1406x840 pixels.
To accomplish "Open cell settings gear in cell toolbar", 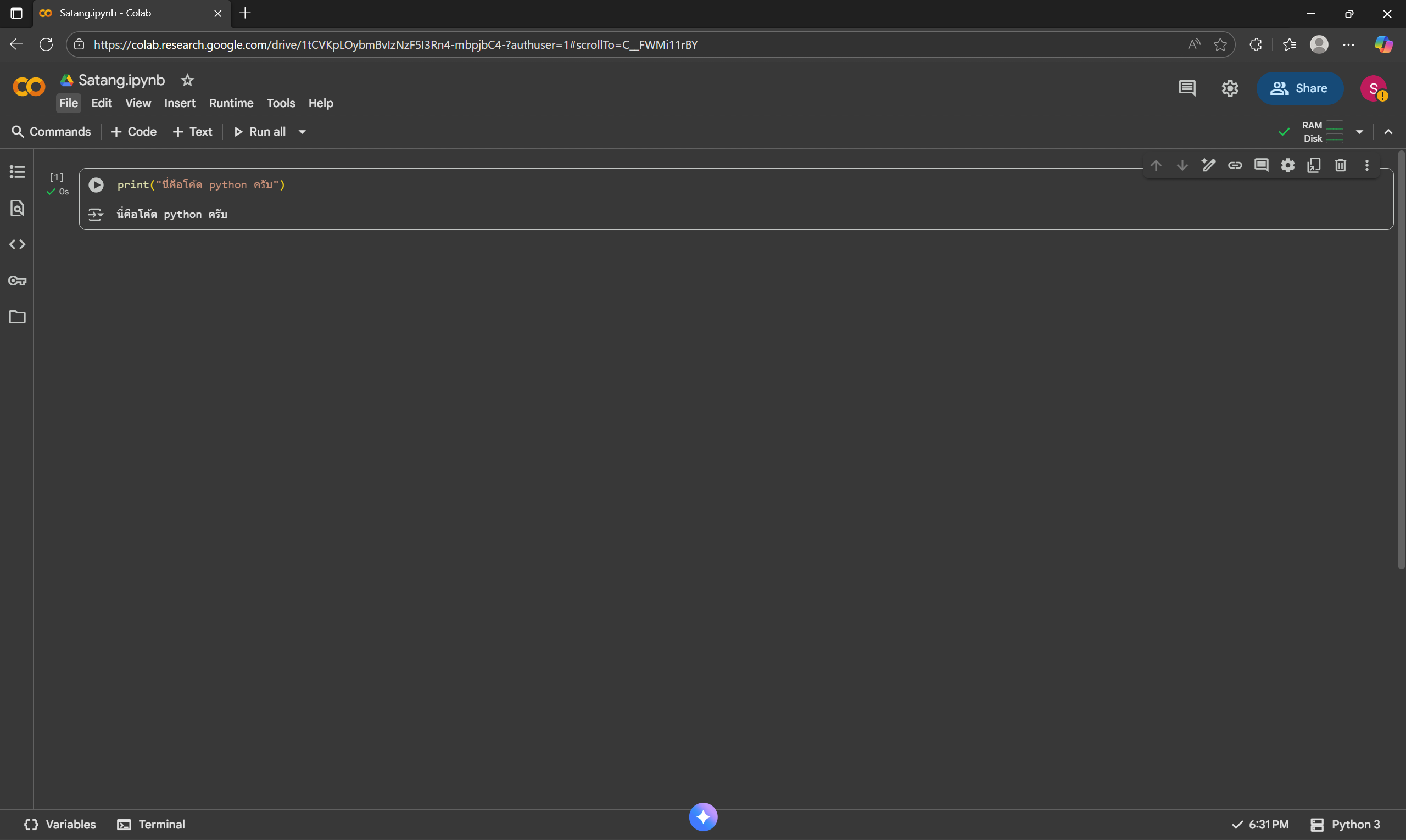I will pyautogui.click(x=1288, y=165).
